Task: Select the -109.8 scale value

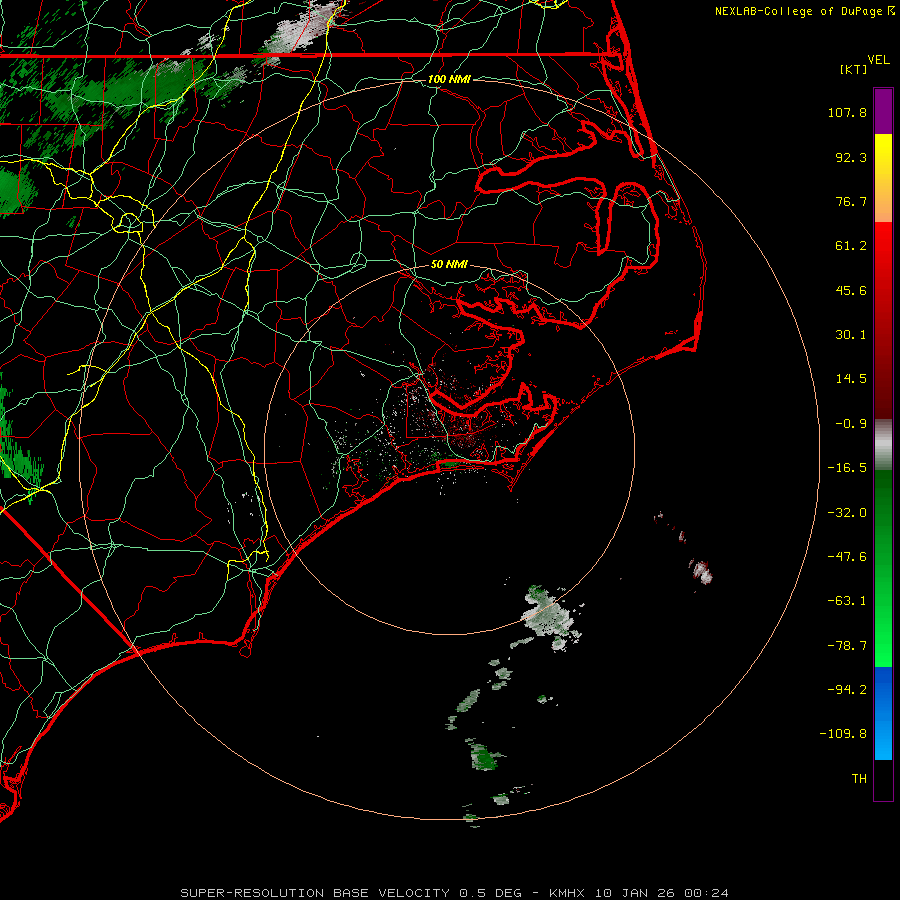Action: pos(843,734)
